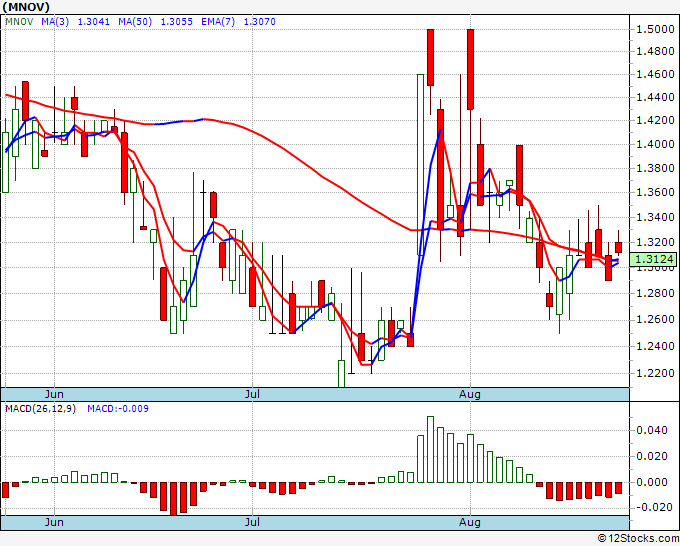
Task: Select the 1.4600 price axis label
Action: [655, 75]
